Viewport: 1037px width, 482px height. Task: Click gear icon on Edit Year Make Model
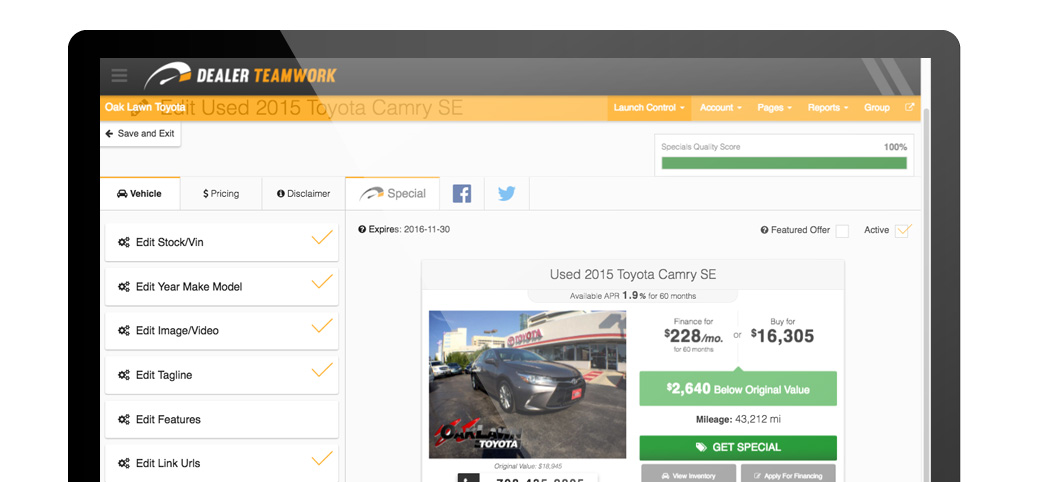point(124,287)
